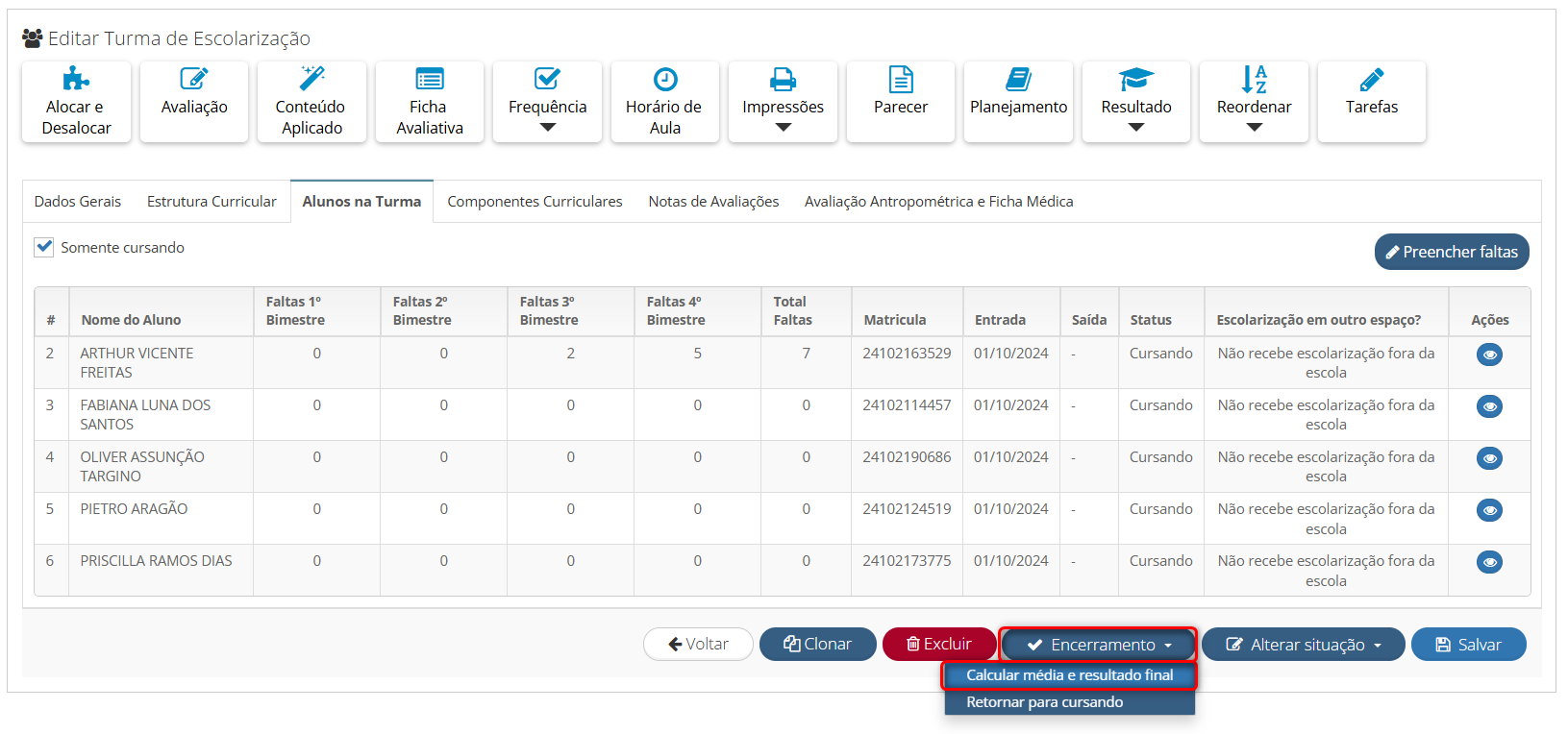The image size is (1568, 734).
Task: Open the Ficha Avaliativa list icon
Action: click(x=430, y=80)
